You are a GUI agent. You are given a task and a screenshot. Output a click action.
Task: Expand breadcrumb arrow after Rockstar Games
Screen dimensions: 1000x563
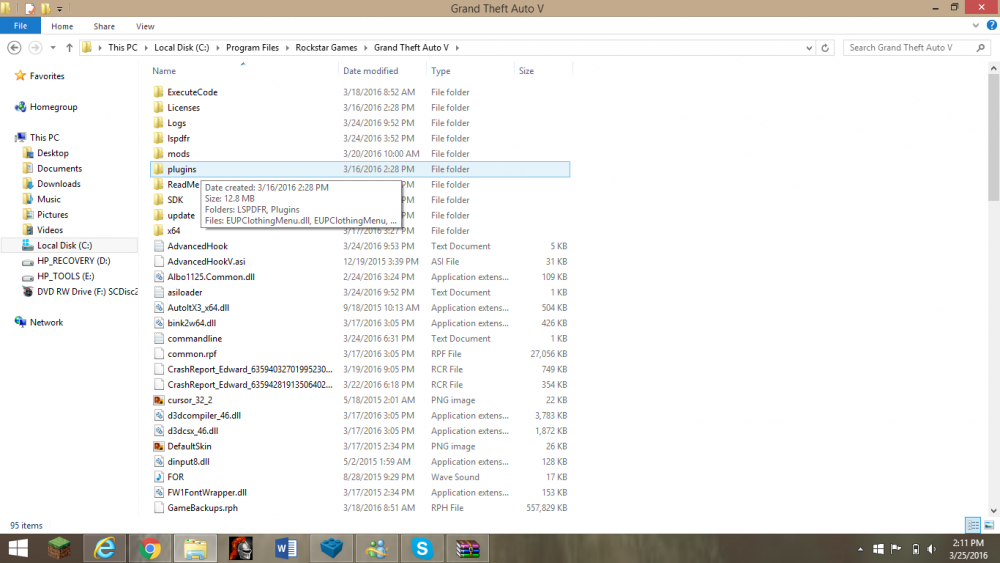365,48
